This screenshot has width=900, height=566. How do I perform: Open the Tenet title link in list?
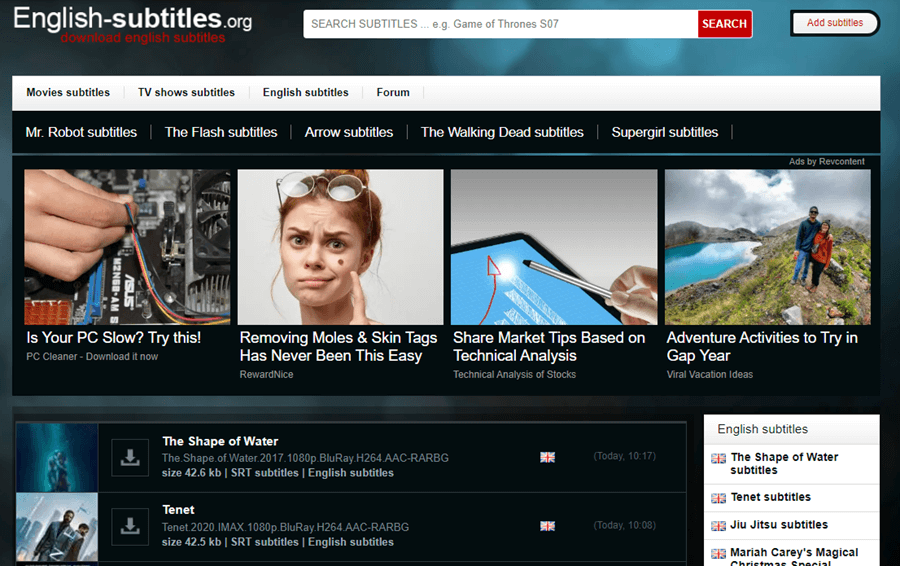178,510
